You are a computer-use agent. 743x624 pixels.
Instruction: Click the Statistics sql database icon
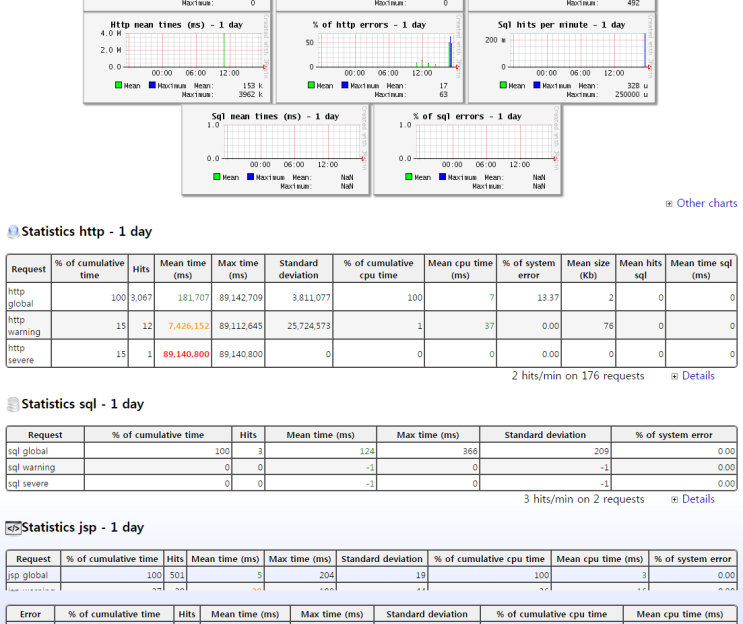point(13,404)
